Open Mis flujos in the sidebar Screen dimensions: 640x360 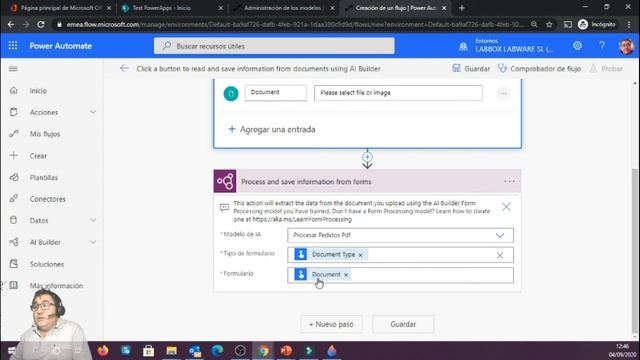tap(45, 134)
